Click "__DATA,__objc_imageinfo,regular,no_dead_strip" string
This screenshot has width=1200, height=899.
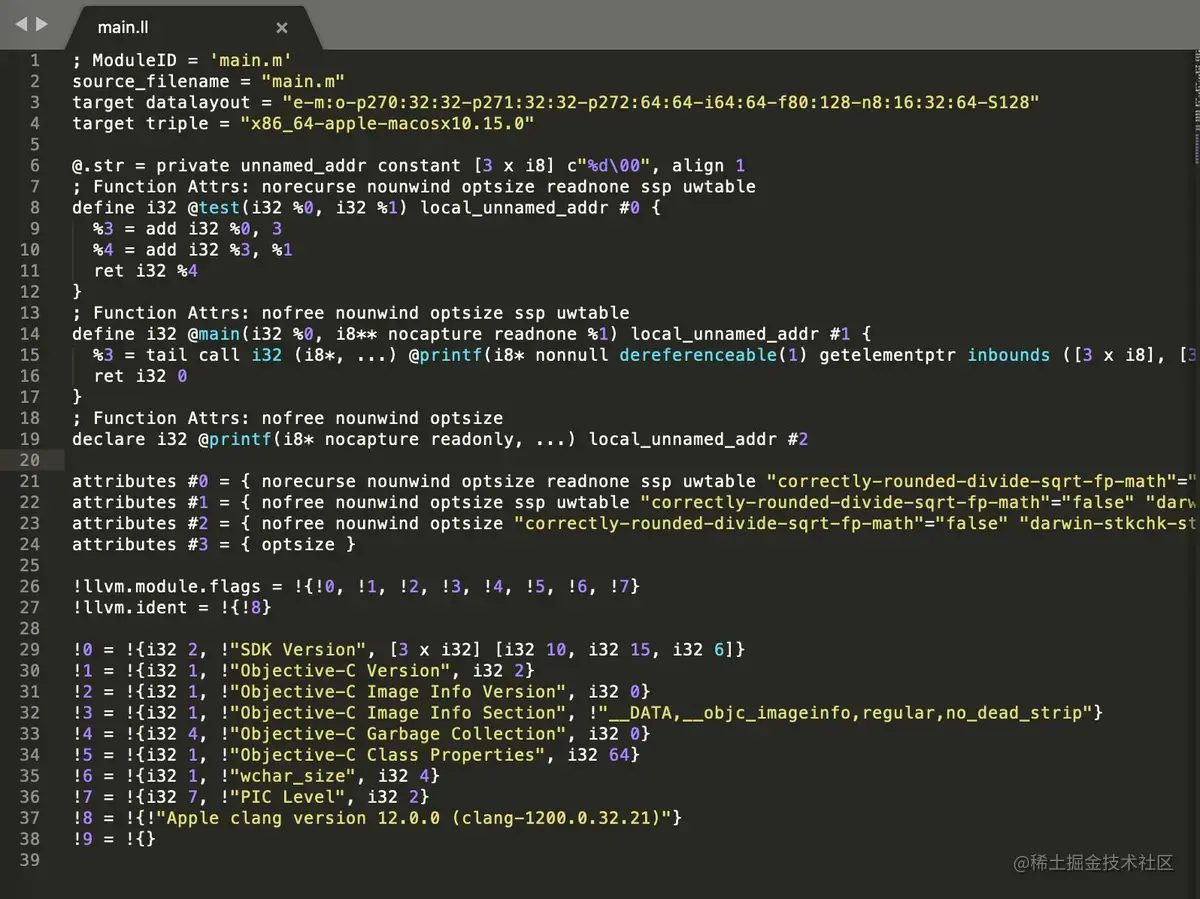[x=845, y=713]
